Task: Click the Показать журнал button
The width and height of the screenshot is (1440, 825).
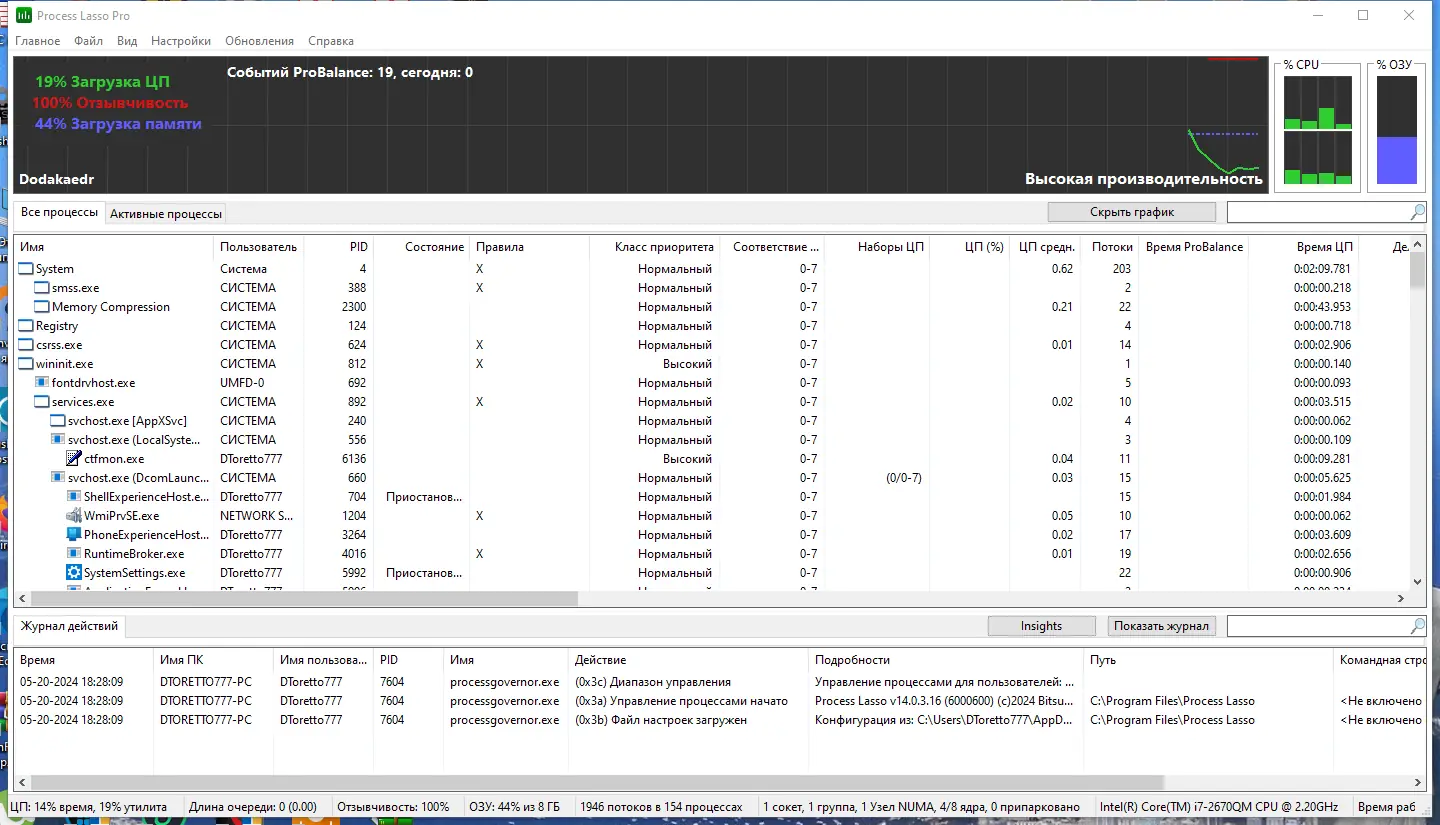Action: (x=1161, y=625)
